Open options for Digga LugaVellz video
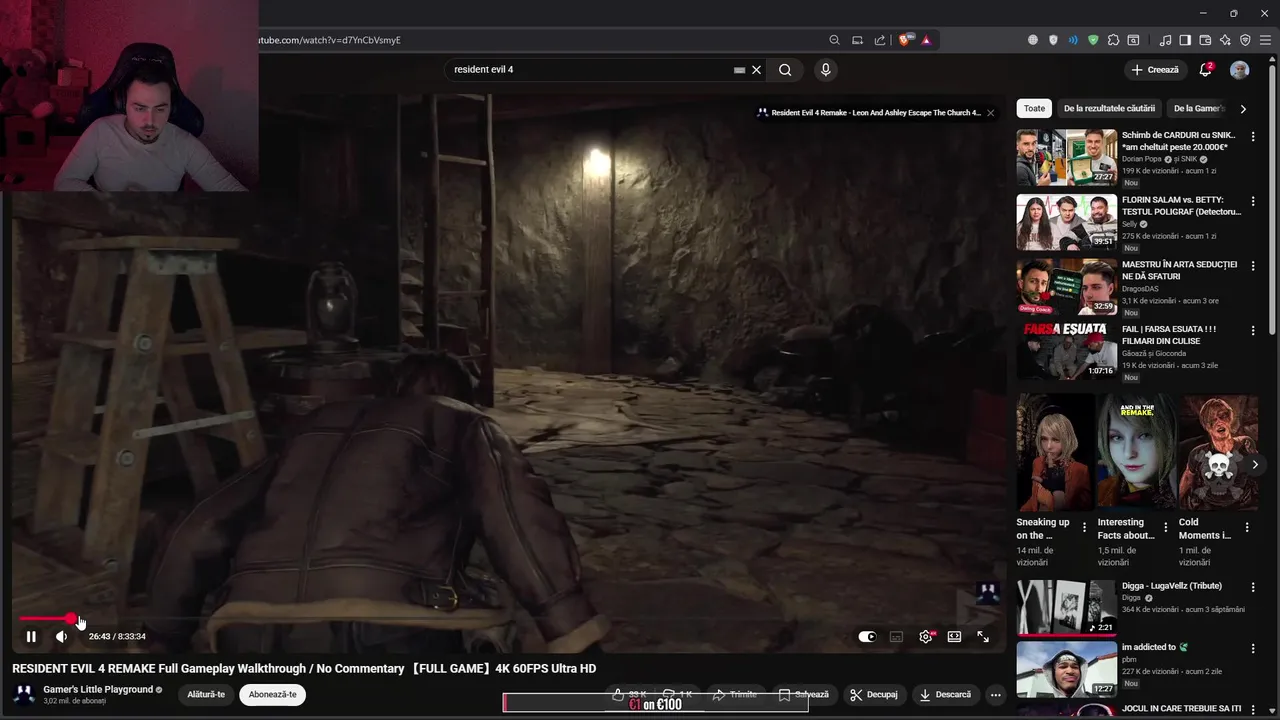The width and height of the screenshot is (1280, 720). click(x=1253, y=587)
